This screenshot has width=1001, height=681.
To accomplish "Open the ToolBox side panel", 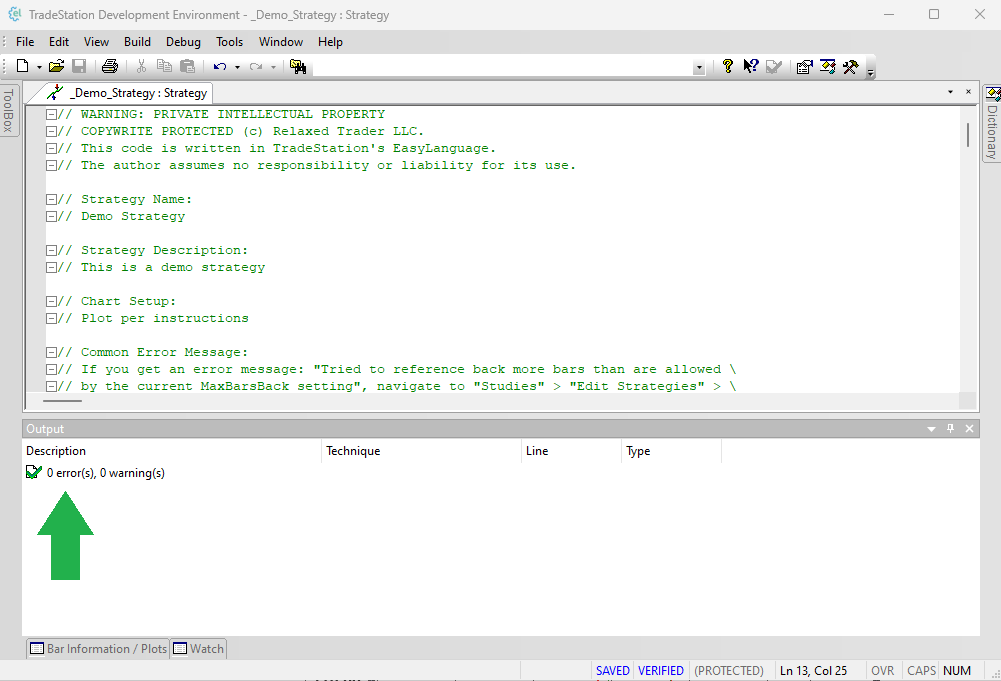I will [x=9, y=110].
